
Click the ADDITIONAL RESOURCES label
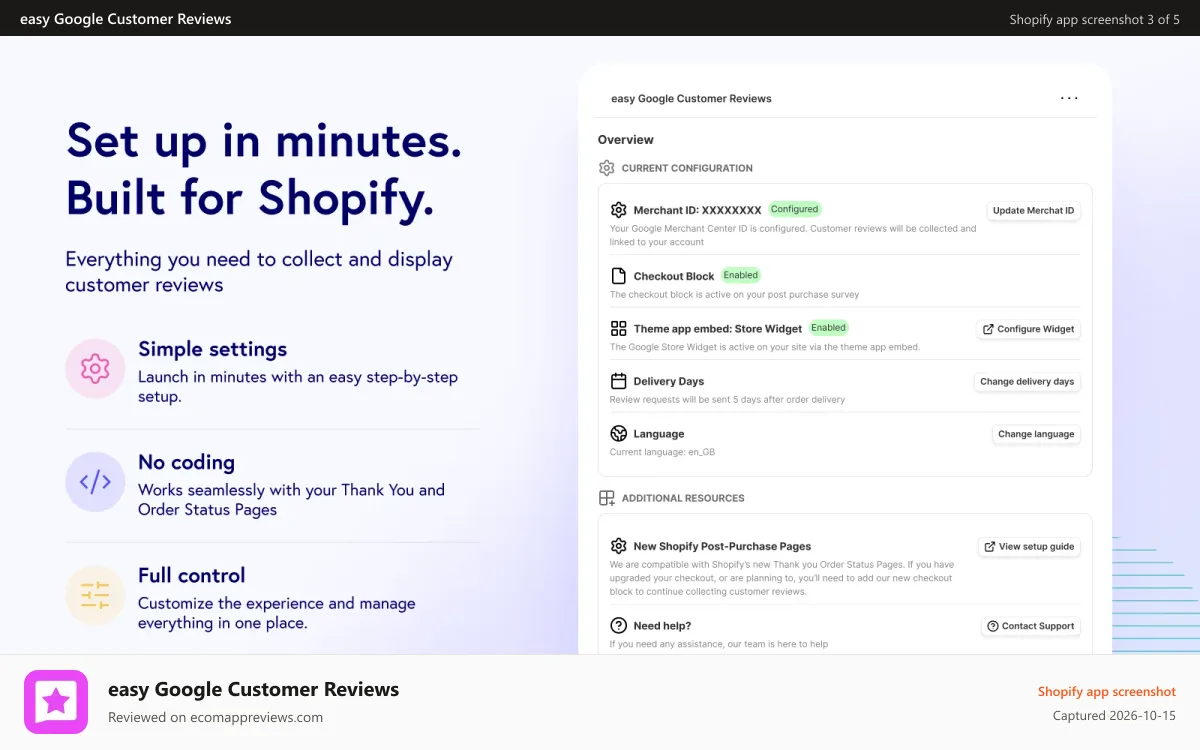(683, 498)
